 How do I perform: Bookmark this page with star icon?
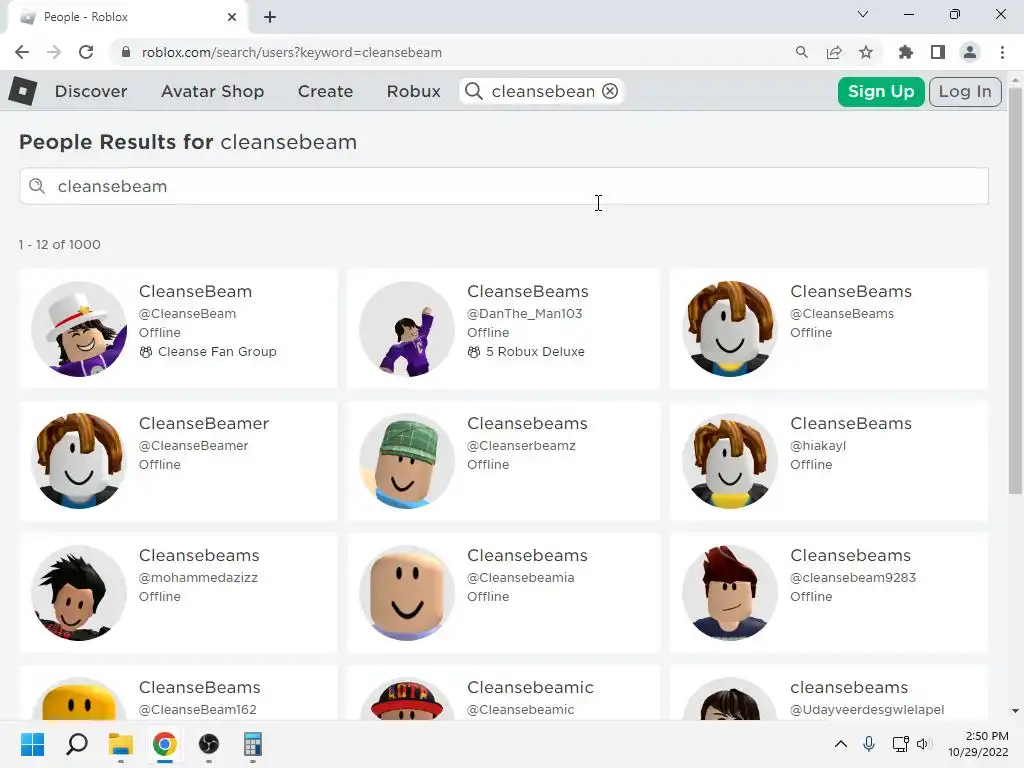pyautogui.click(x=866, y=52)
